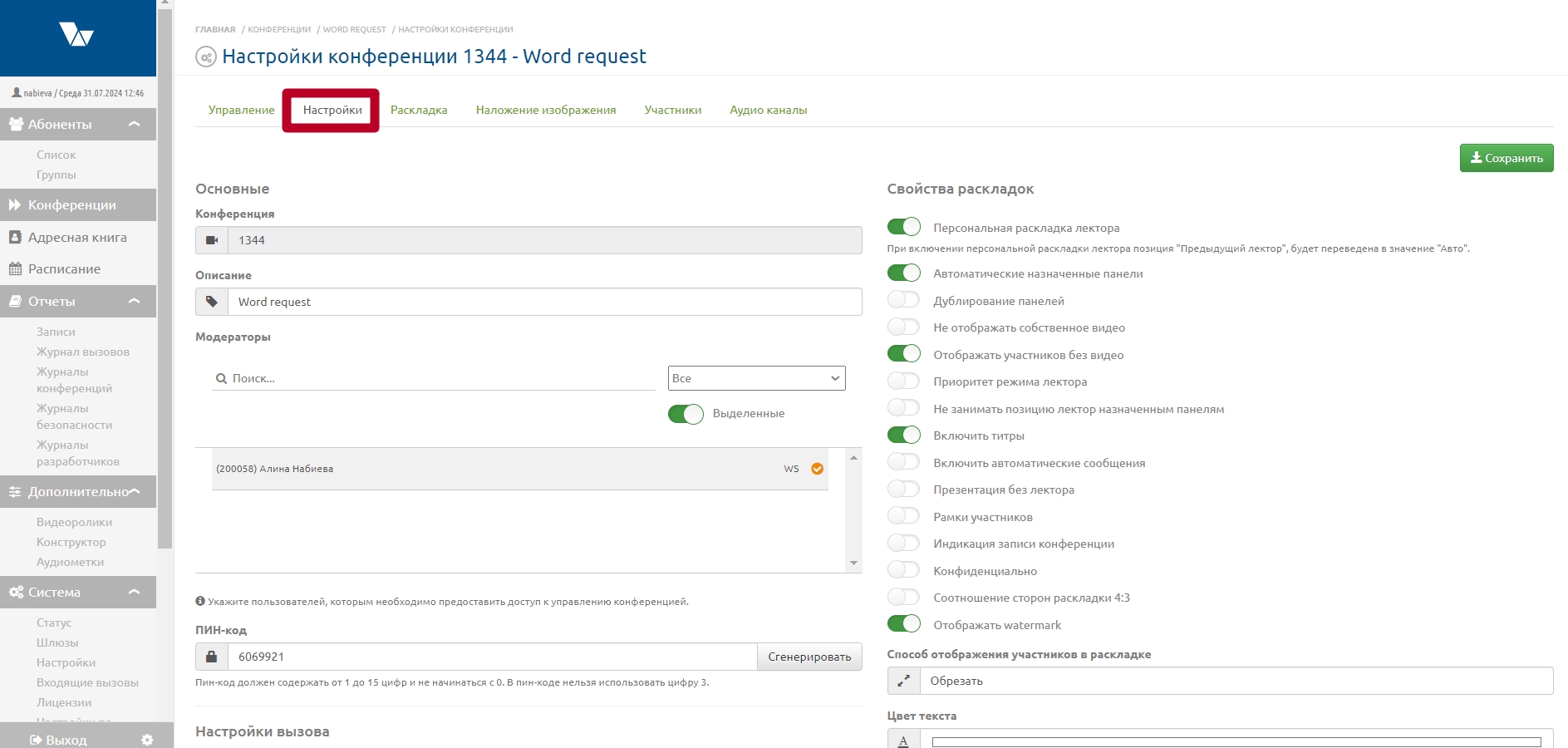Image resolution: width=1568 pixels, height=748 pixels.
Task: Go to ГЛАВНАЯ in the breadcrumb
Action: 215,29
